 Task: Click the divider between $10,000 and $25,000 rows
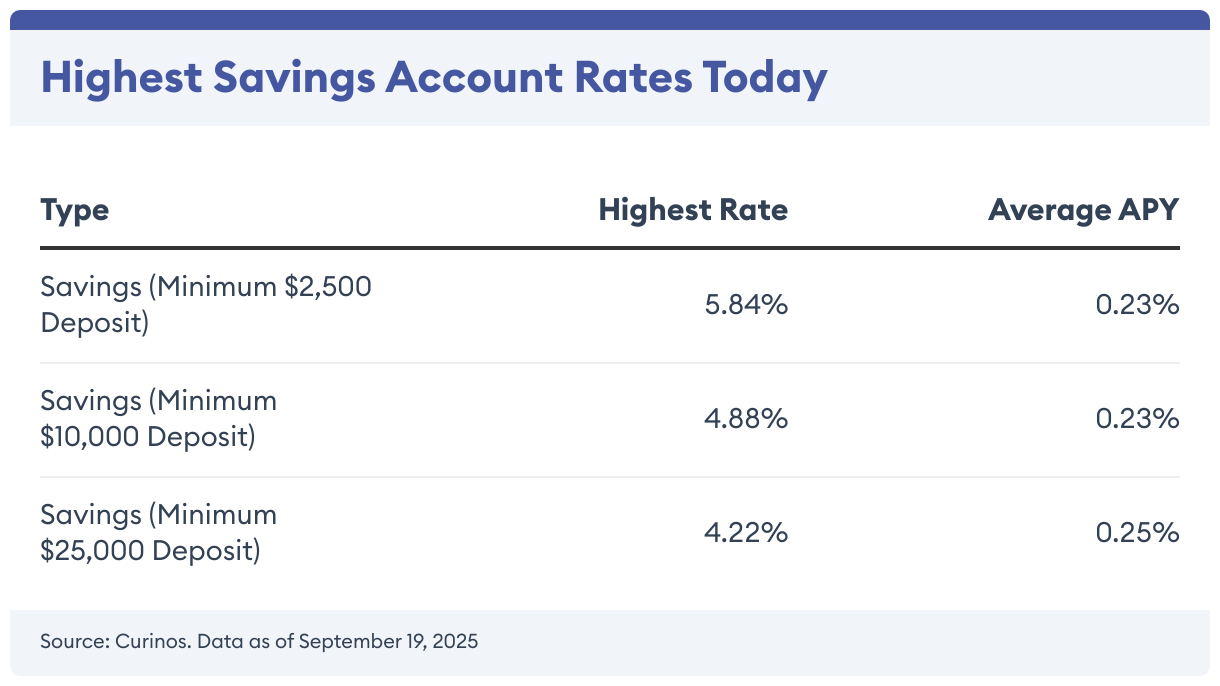pos(610,477)
